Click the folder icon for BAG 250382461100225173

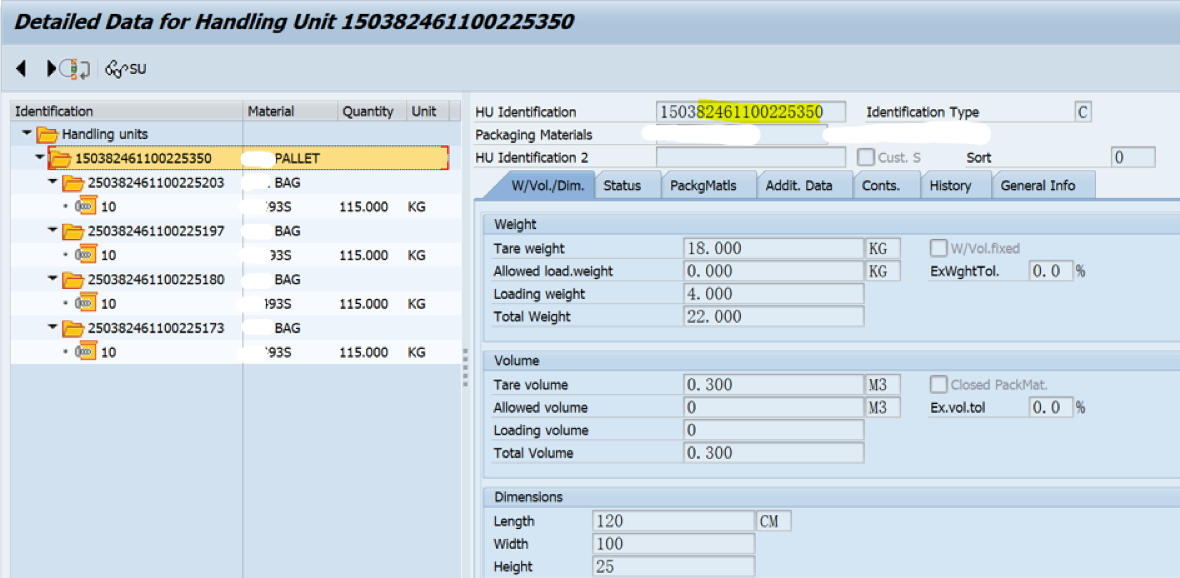pyautogui.click(x=72, y=327)
